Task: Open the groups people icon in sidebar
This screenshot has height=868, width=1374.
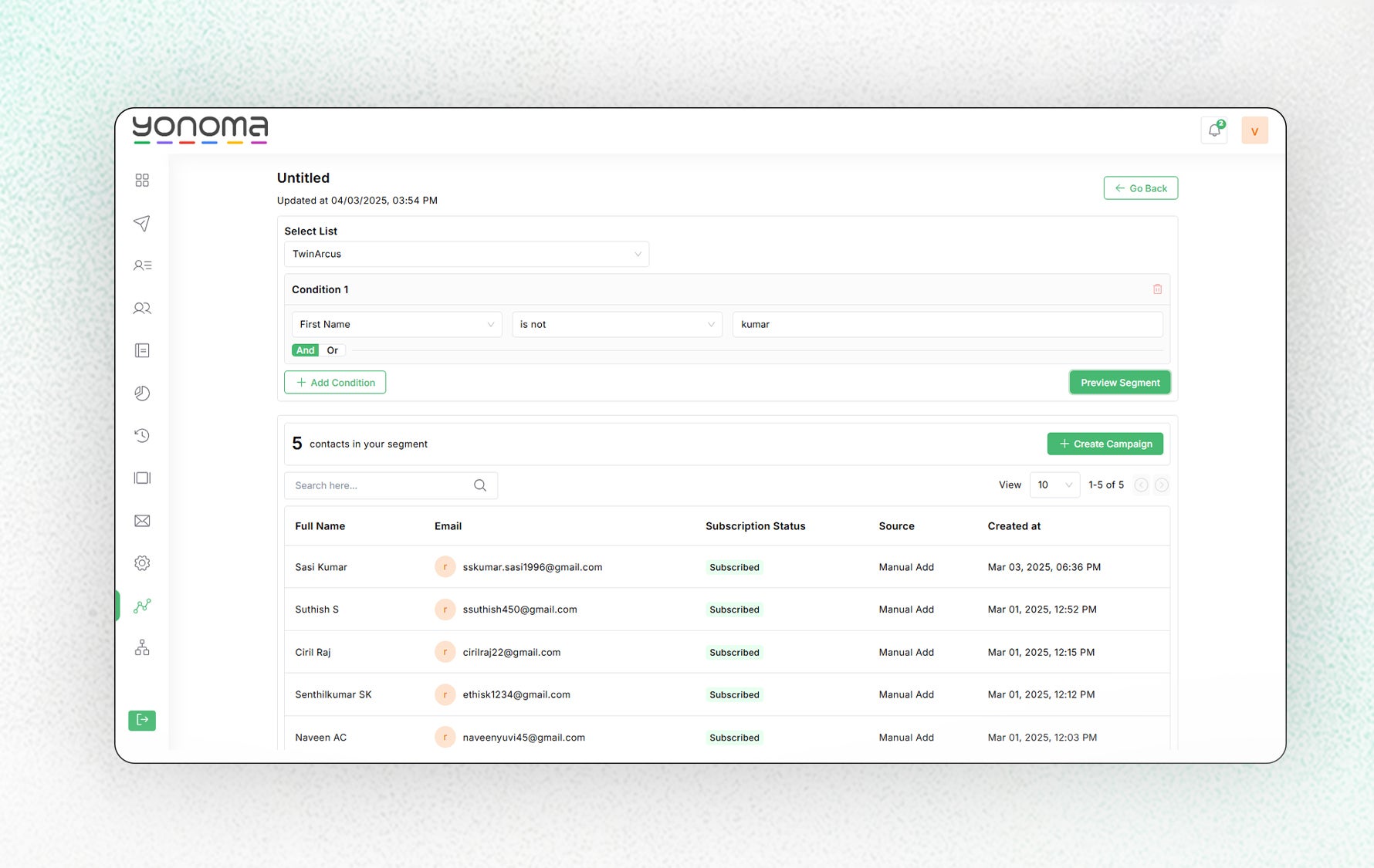Action: point(142,308)
